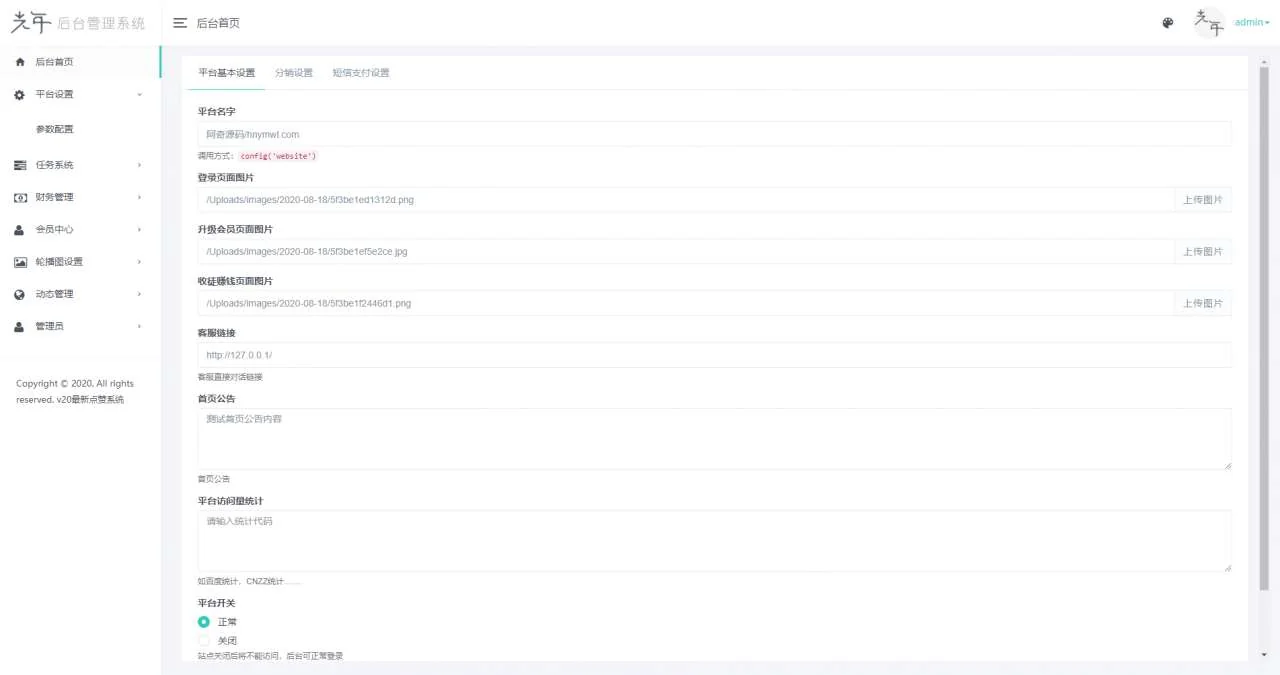Switch to the 分销设置 tab

294,73
